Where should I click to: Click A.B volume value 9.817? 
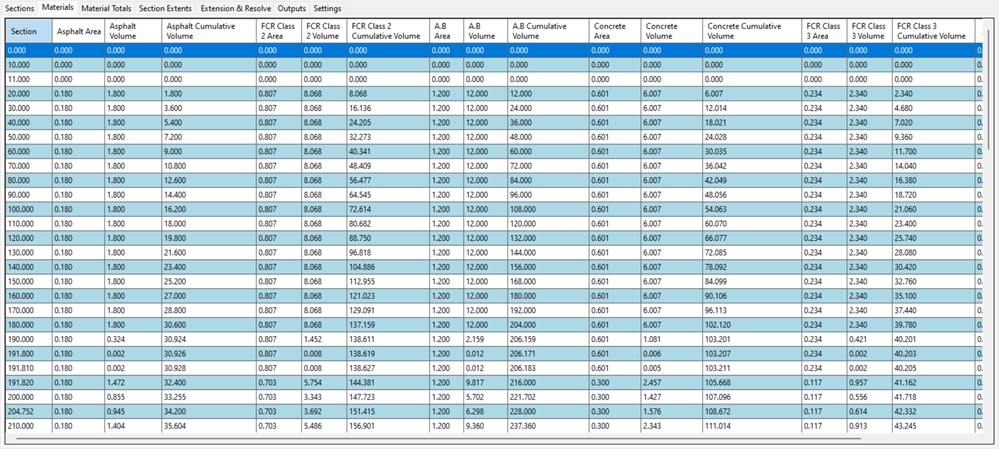click(485, 382)
